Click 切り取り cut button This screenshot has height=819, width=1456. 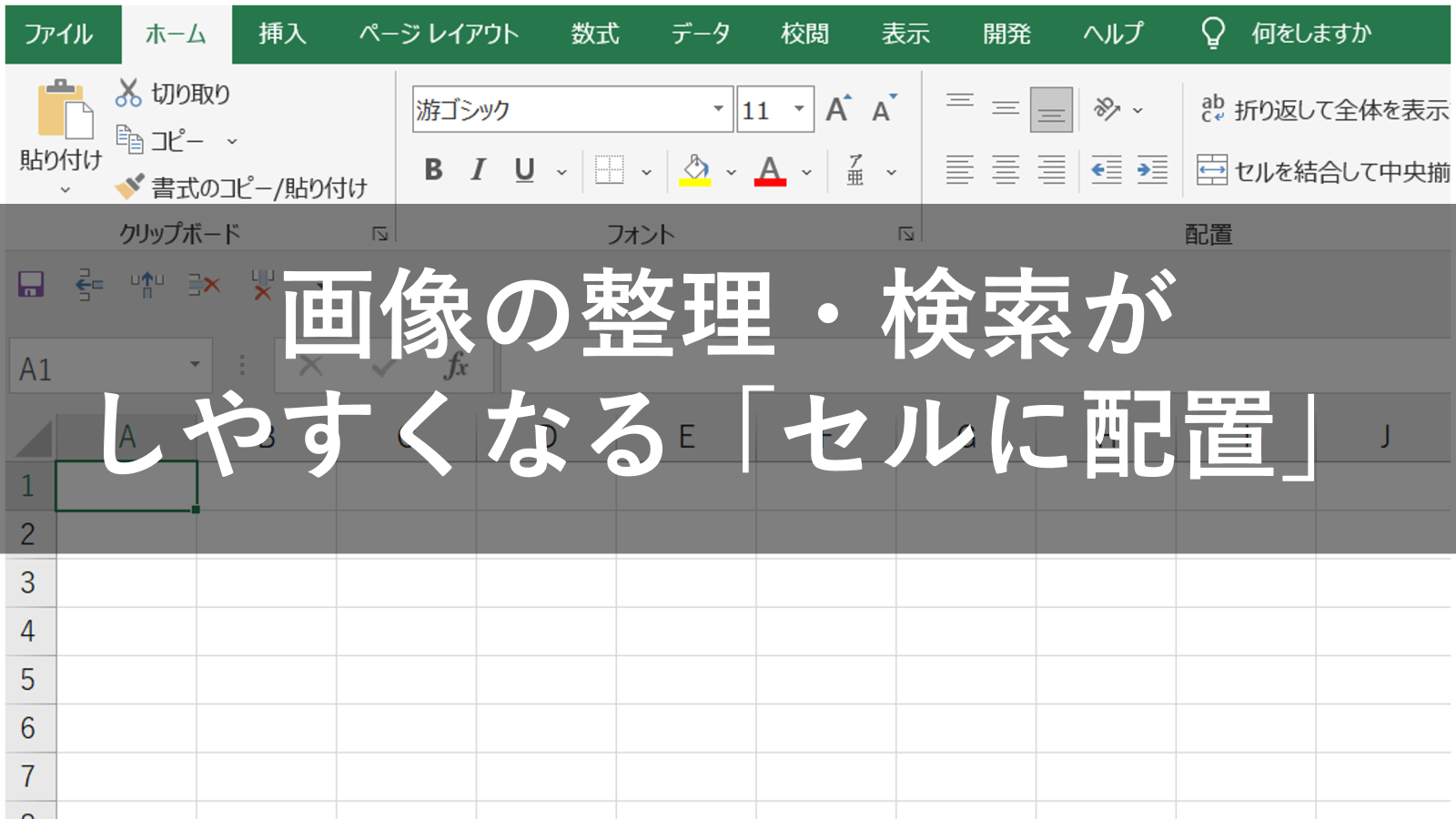click(173, 93)
